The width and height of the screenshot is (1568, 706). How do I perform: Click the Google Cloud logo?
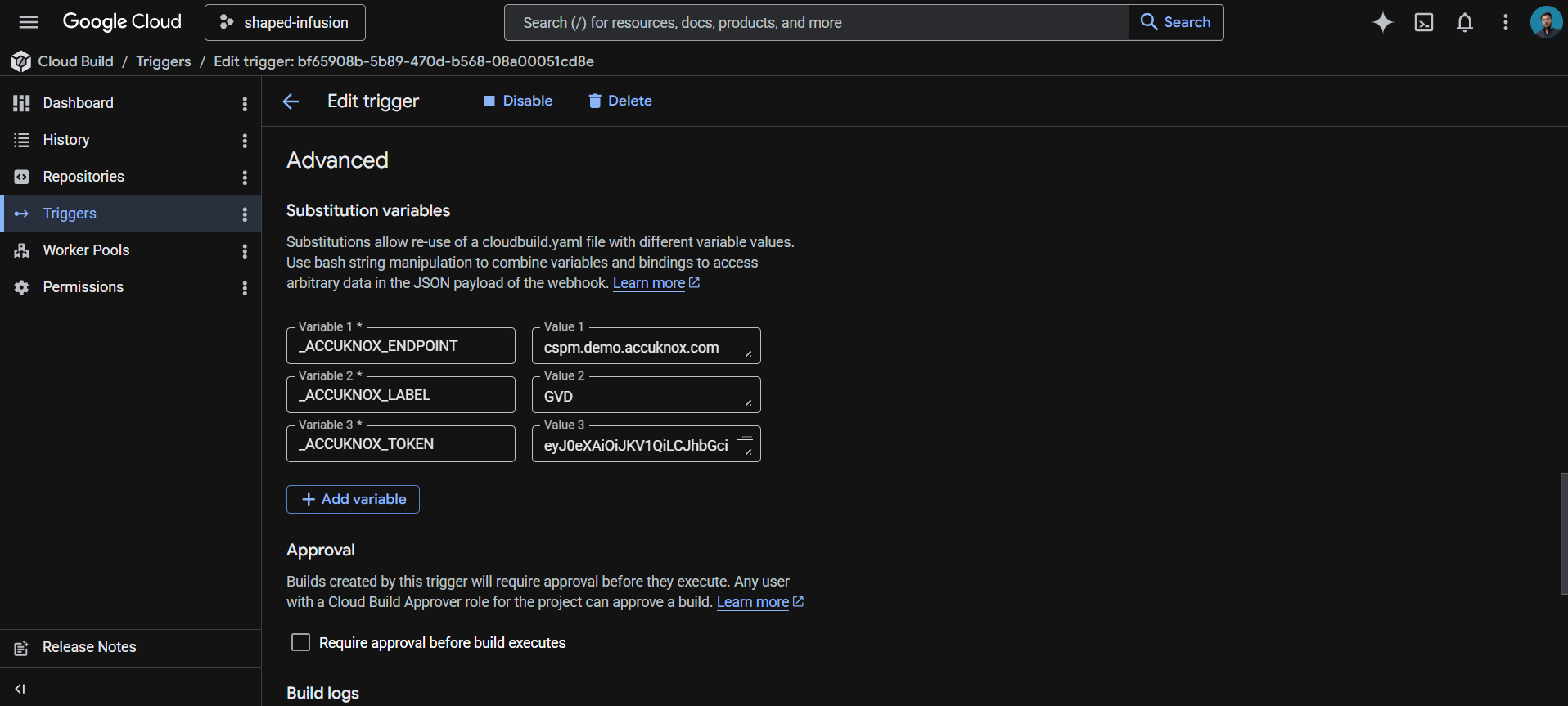coord(122,22)
